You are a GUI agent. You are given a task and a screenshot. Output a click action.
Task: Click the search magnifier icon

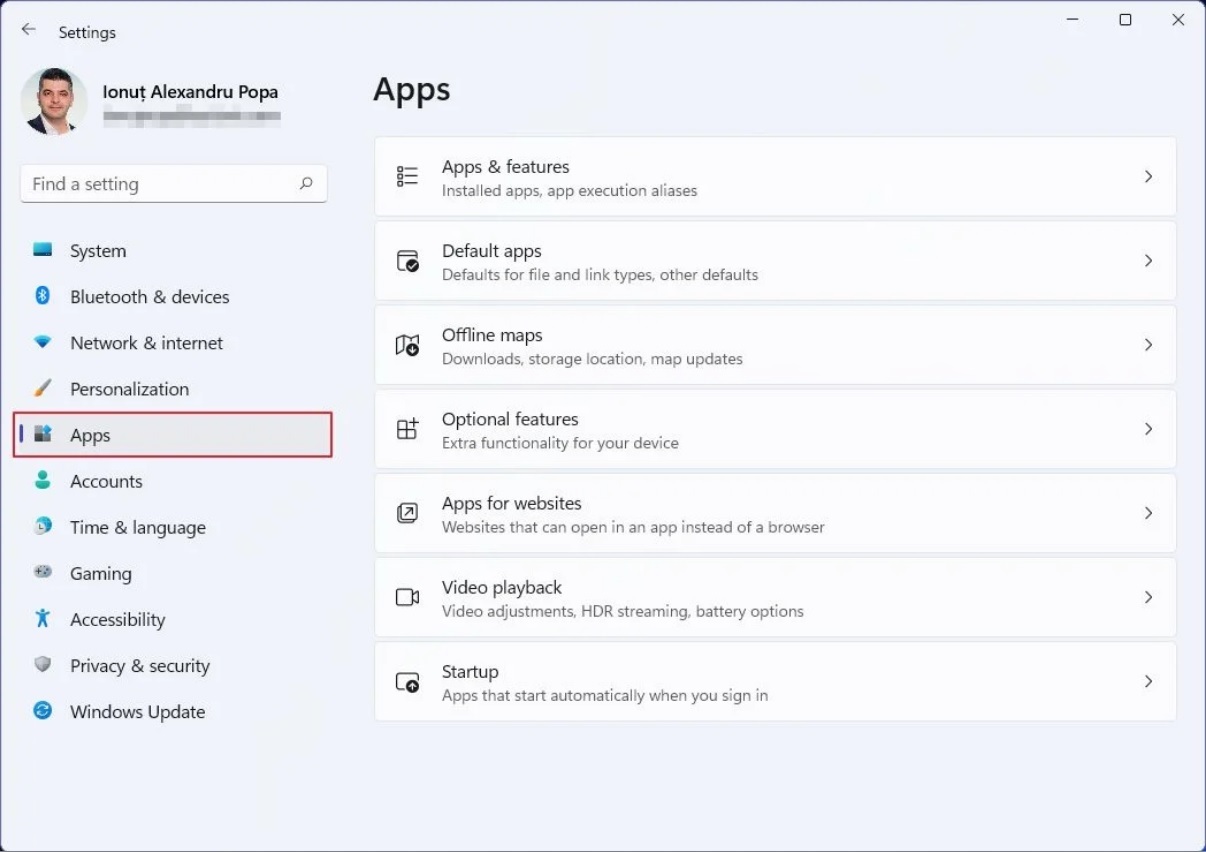(x=306, y=183)
